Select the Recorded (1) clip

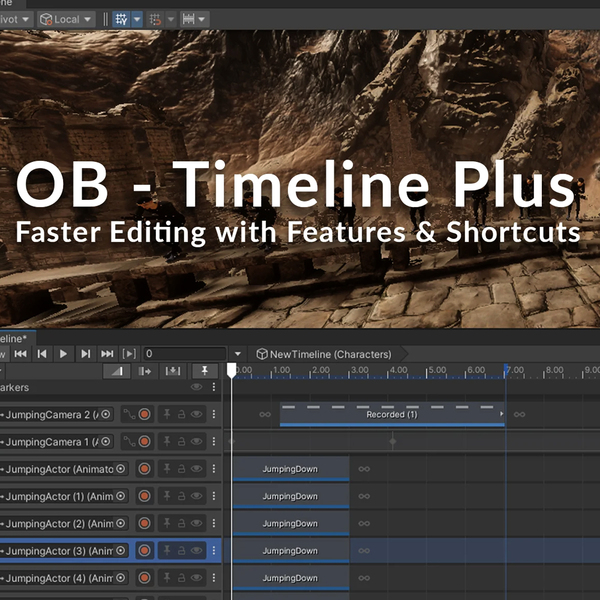click(392, 414)
